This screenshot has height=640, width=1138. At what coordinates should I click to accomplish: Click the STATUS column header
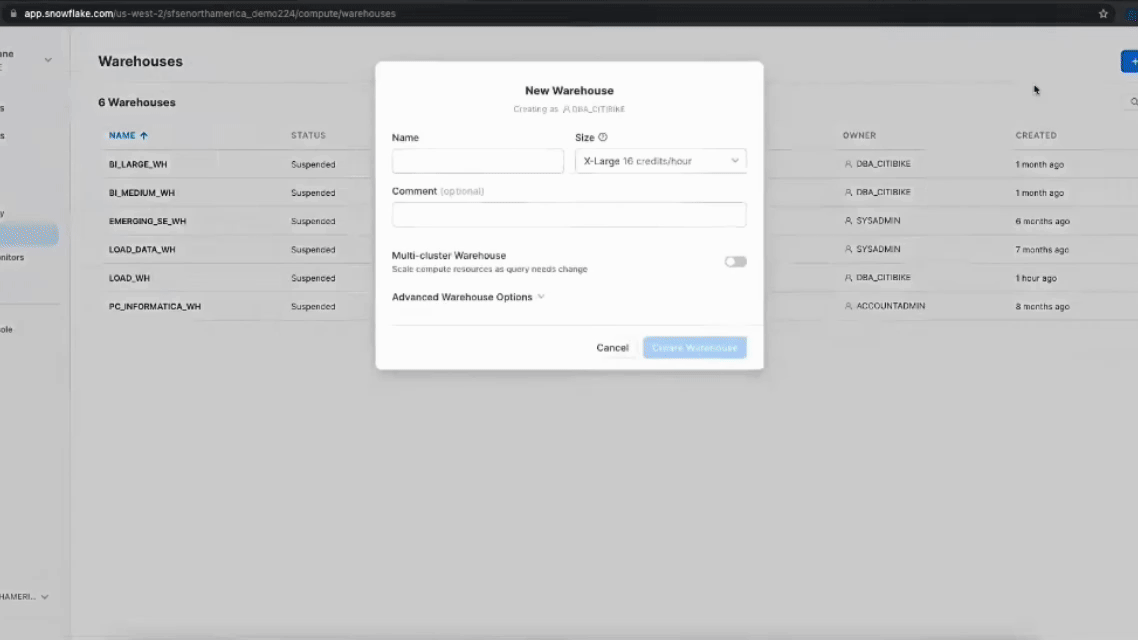pos(308,136)
